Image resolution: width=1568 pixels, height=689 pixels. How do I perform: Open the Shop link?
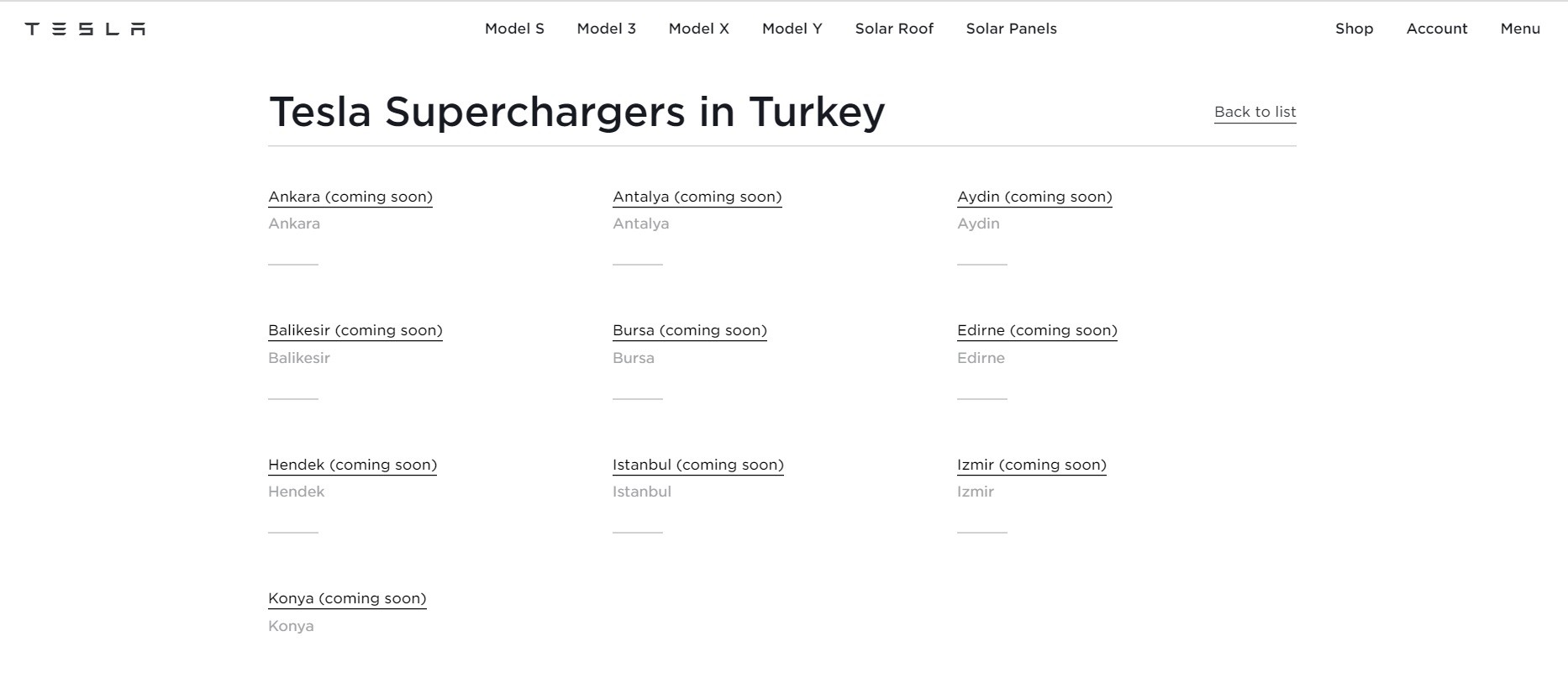[1354, 29]
